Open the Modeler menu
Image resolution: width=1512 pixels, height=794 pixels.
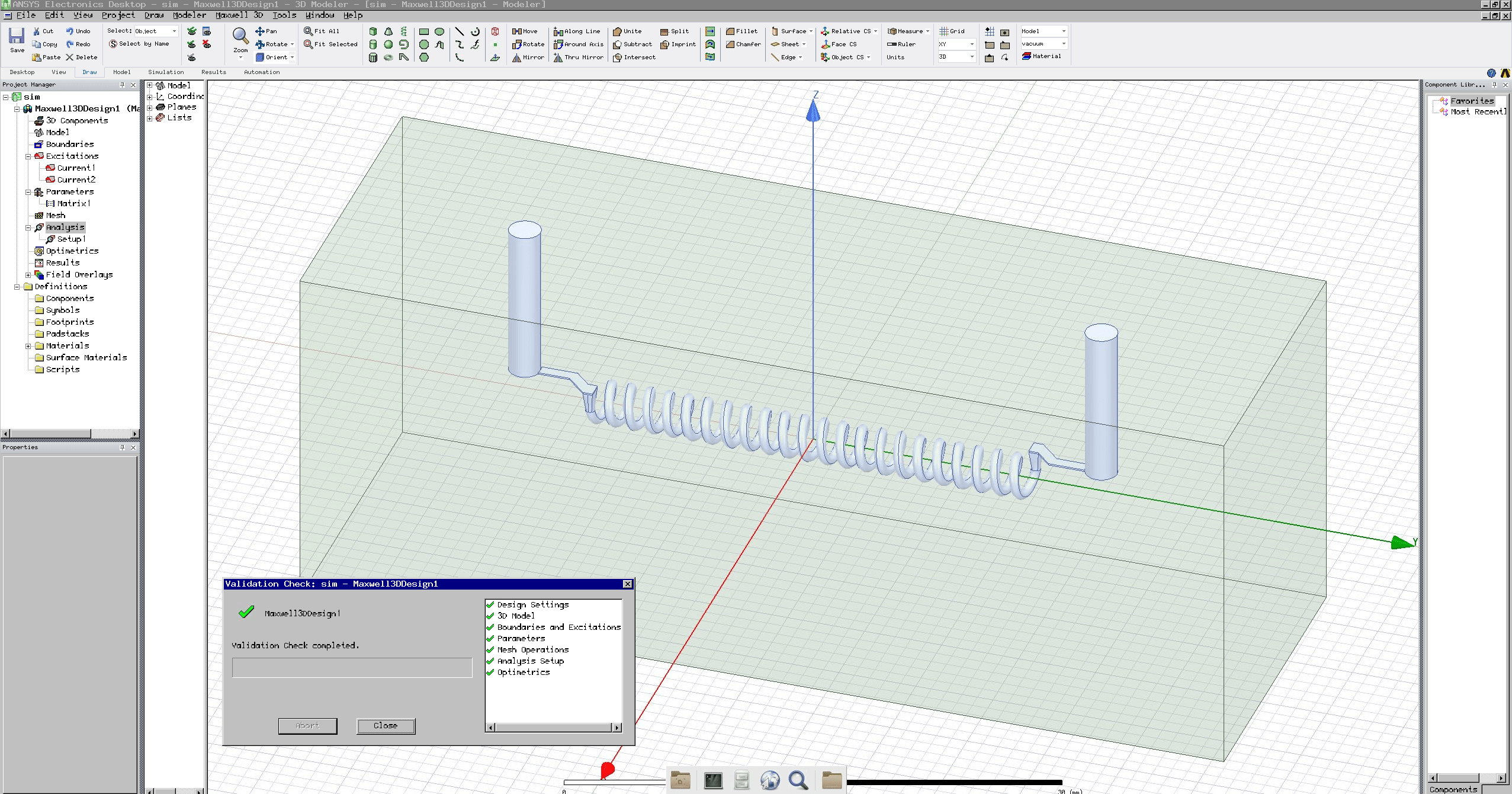pyautogui.click(x=189, y=15)
